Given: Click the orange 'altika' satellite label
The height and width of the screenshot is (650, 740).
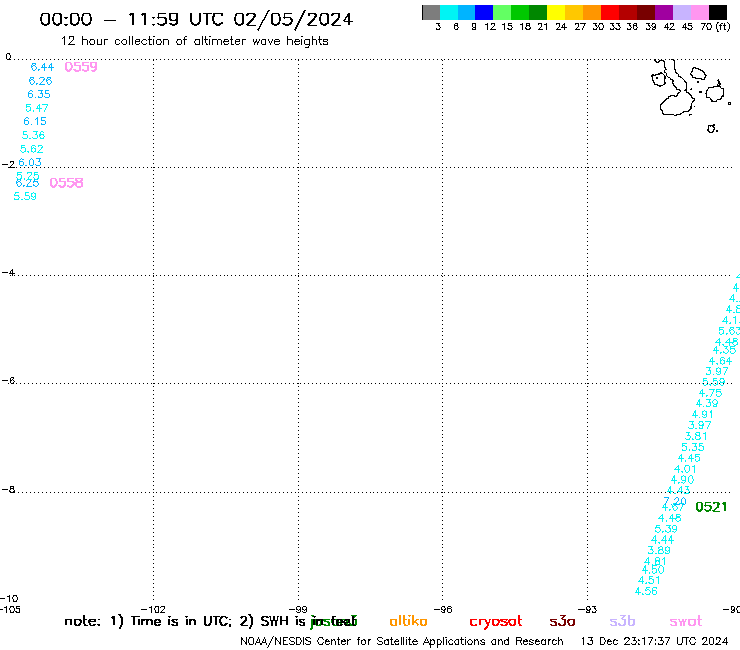Looking at the screenshot, I should [408, 621].
